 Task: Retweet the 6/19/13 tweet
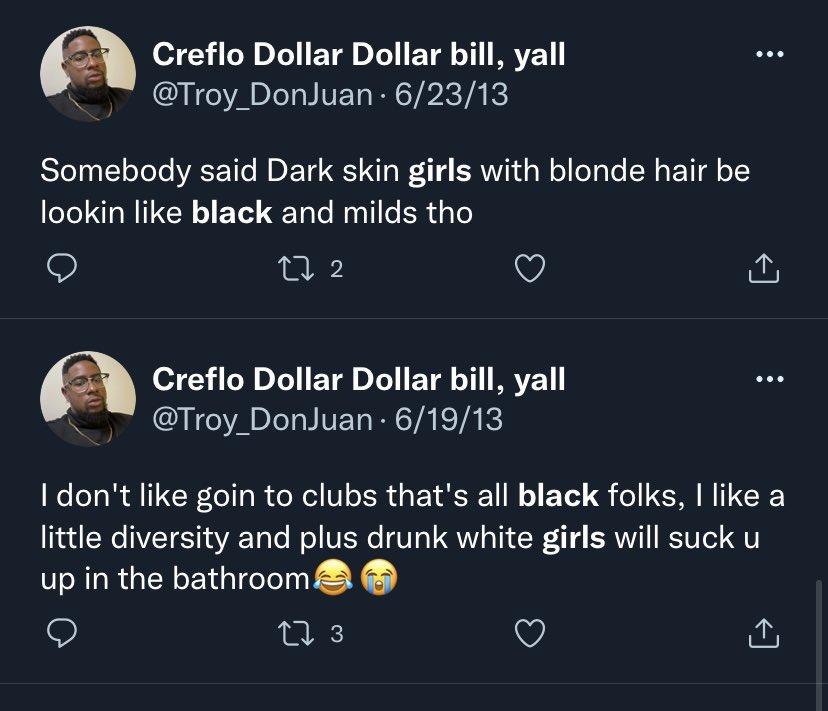(x=296, y=633)
